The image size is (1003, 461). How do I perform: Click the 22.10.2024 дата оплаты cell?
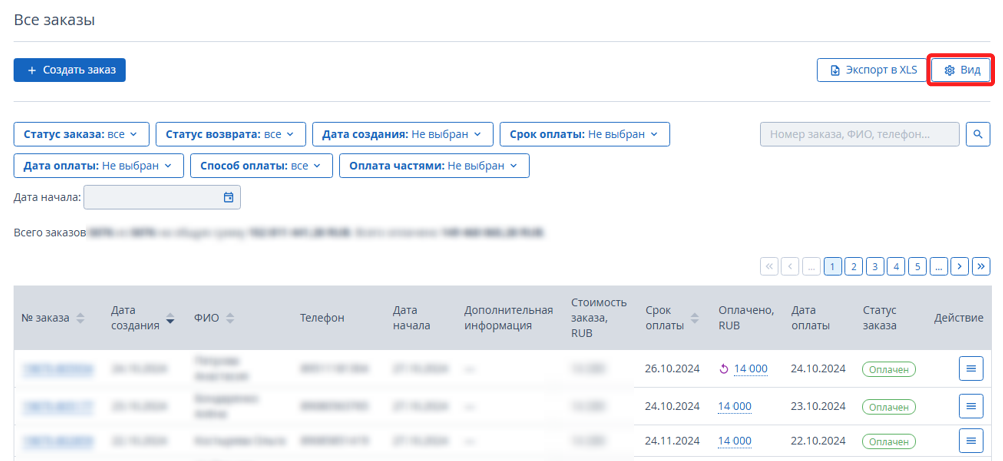[x=818, y=441]
